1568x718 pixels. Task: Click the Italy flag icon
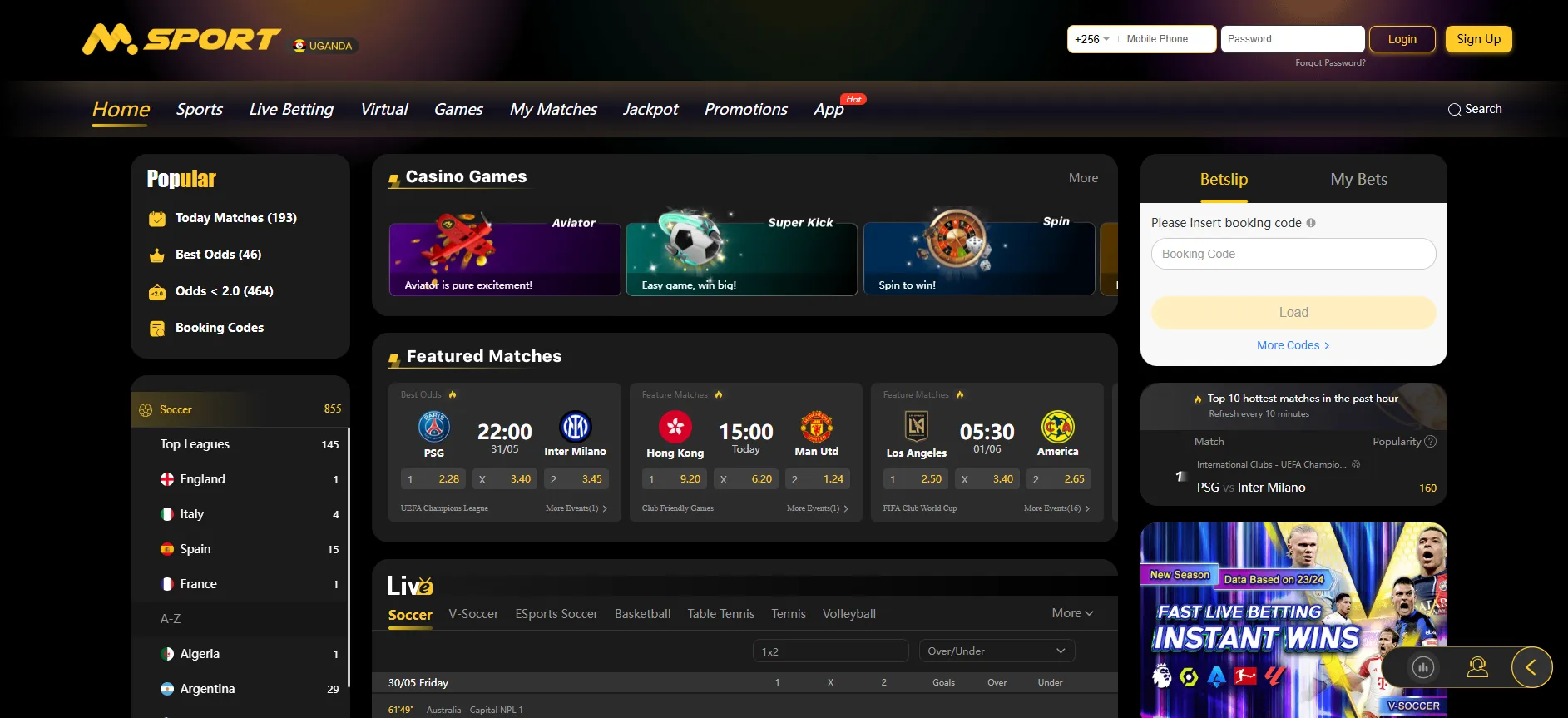(167, 514)
